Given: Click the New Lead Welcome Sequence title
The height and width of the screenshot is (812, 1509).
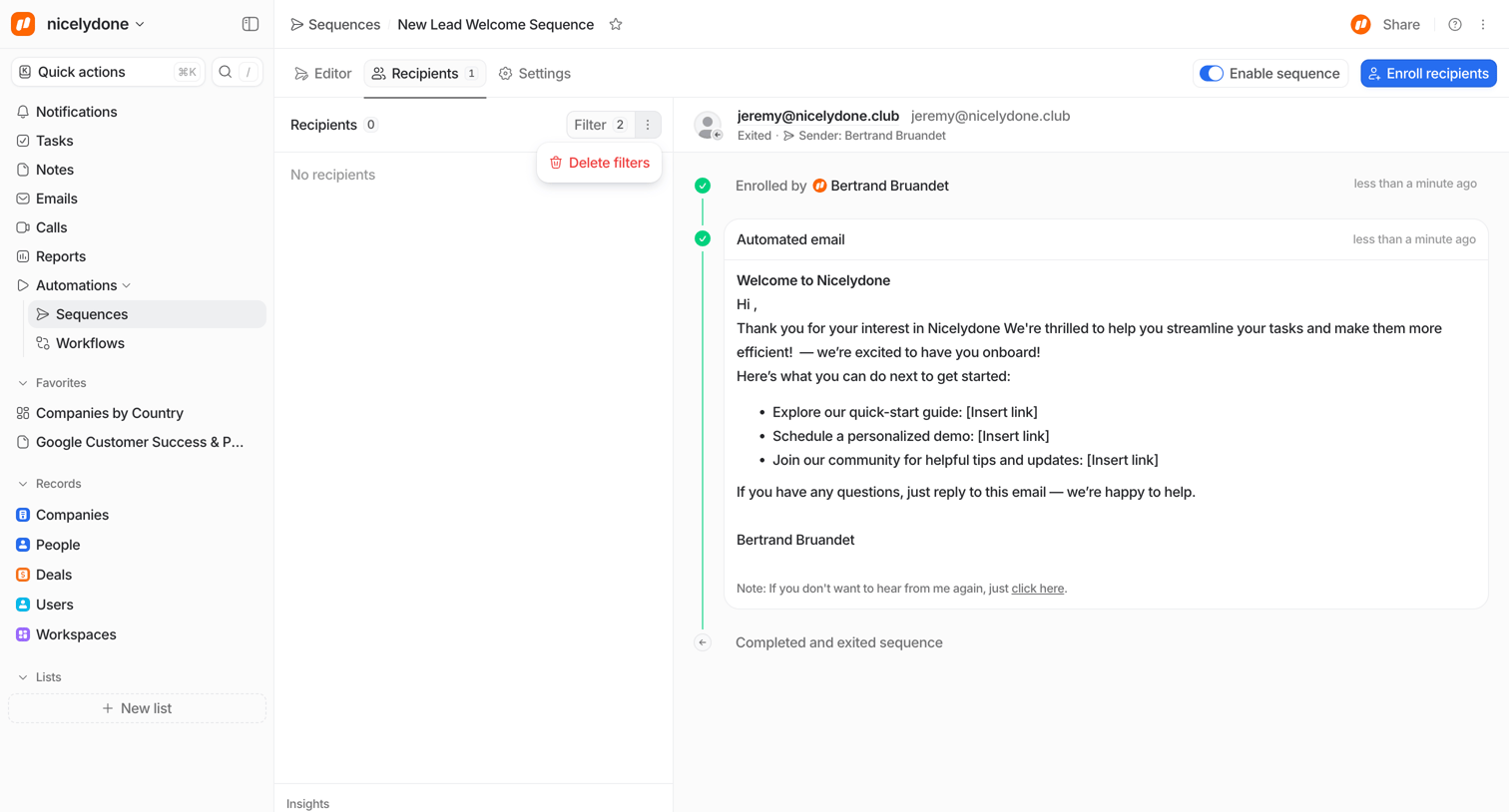Looking at the screenshot, I should [496, 24].
